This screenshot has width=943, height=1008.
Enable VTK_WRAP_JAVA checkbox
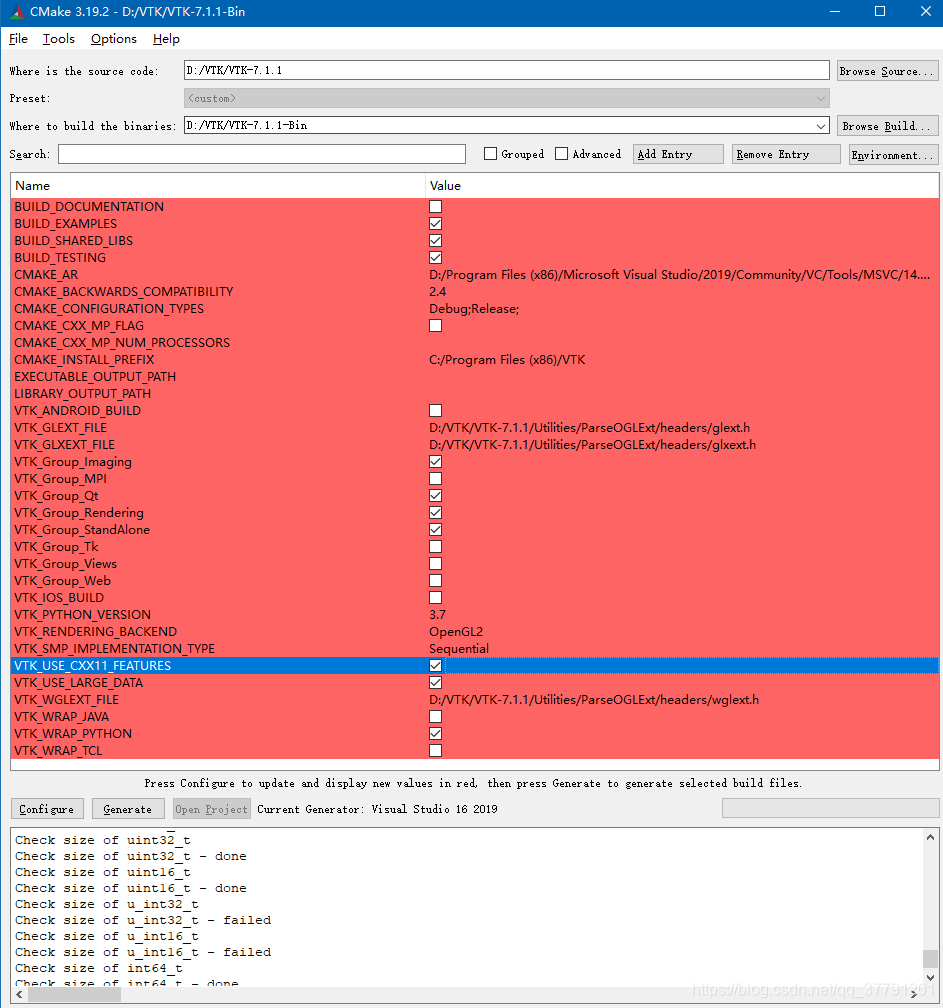(436, 717)
